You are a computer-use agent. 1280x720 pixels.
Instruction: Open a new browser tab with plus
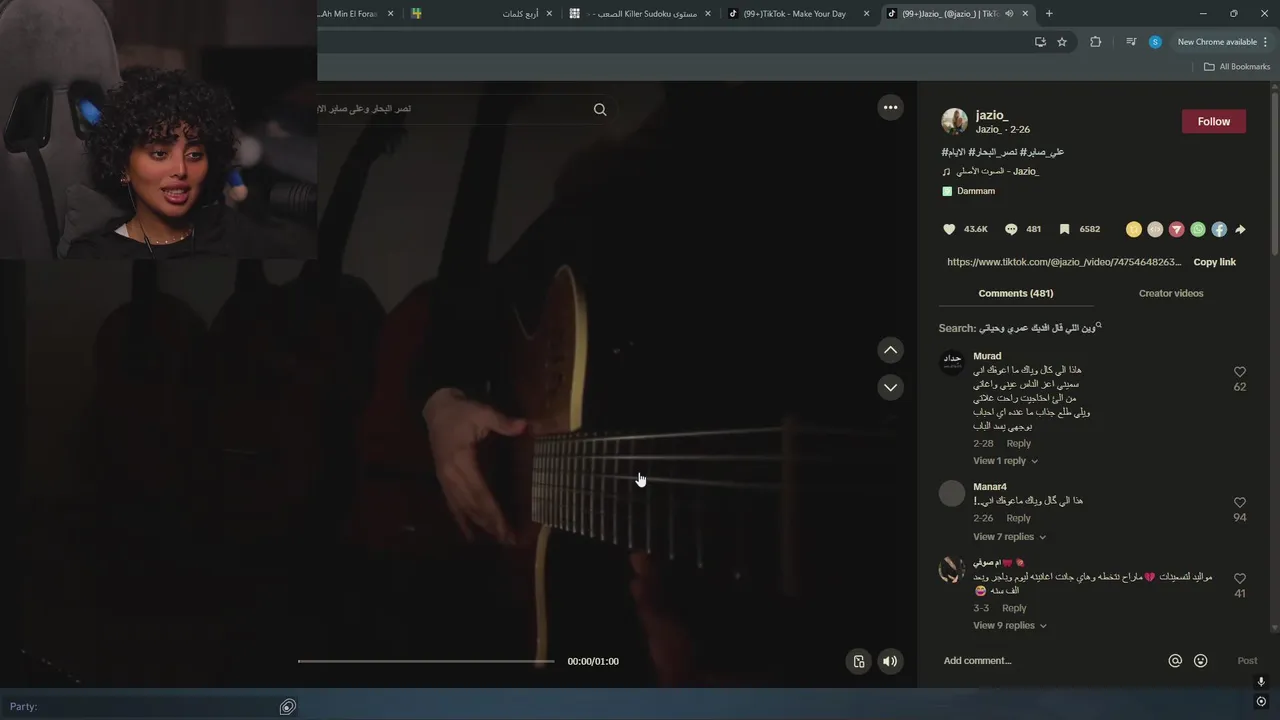tap(1049, 14)
